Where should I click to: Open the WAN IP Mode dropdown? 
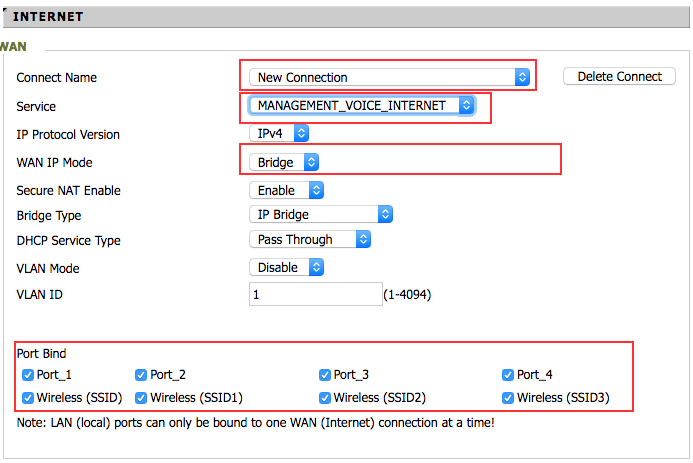[285, 162]
